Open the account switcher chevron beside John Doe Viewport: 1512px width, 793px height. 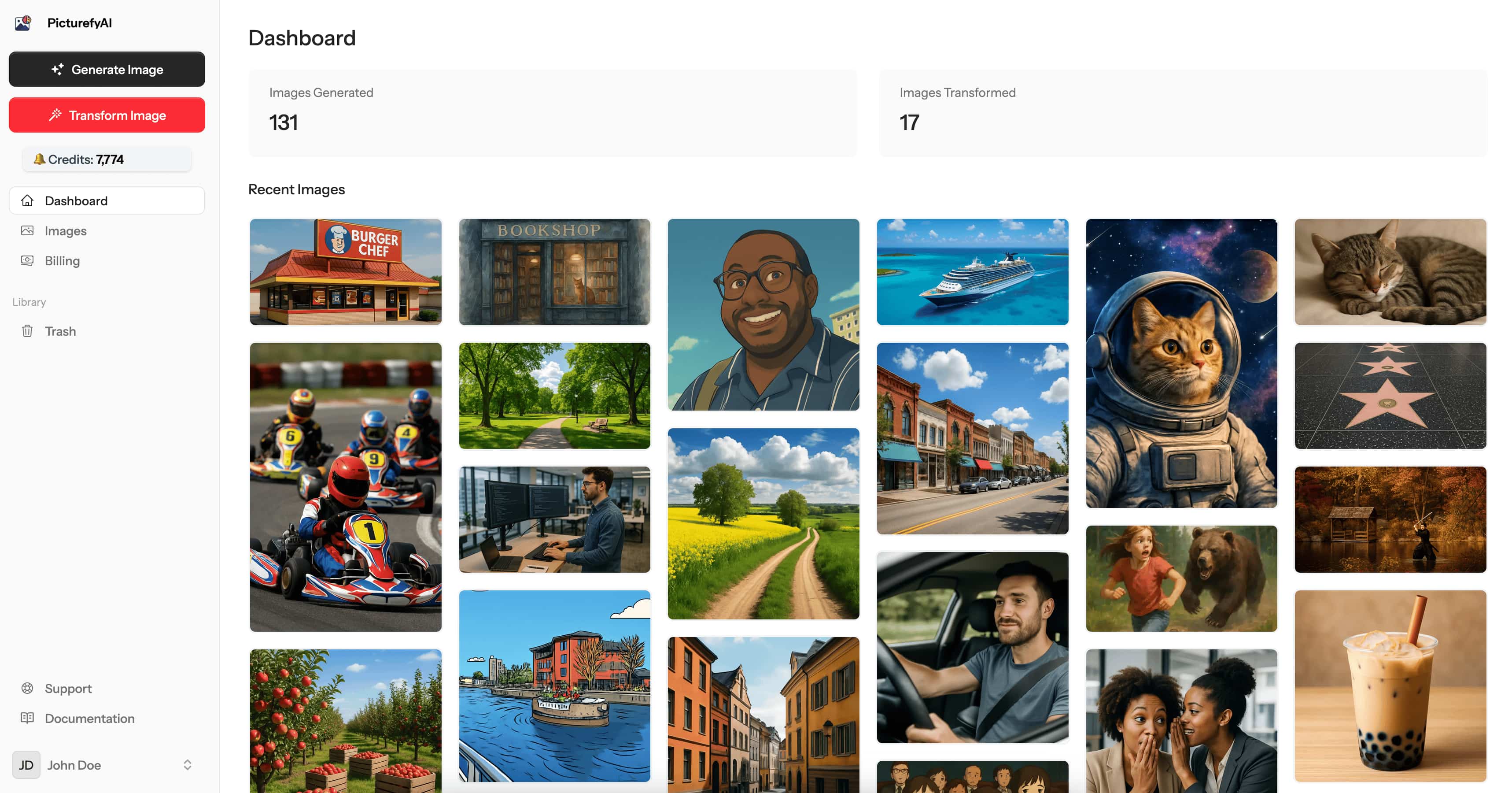tap(187, 764)
